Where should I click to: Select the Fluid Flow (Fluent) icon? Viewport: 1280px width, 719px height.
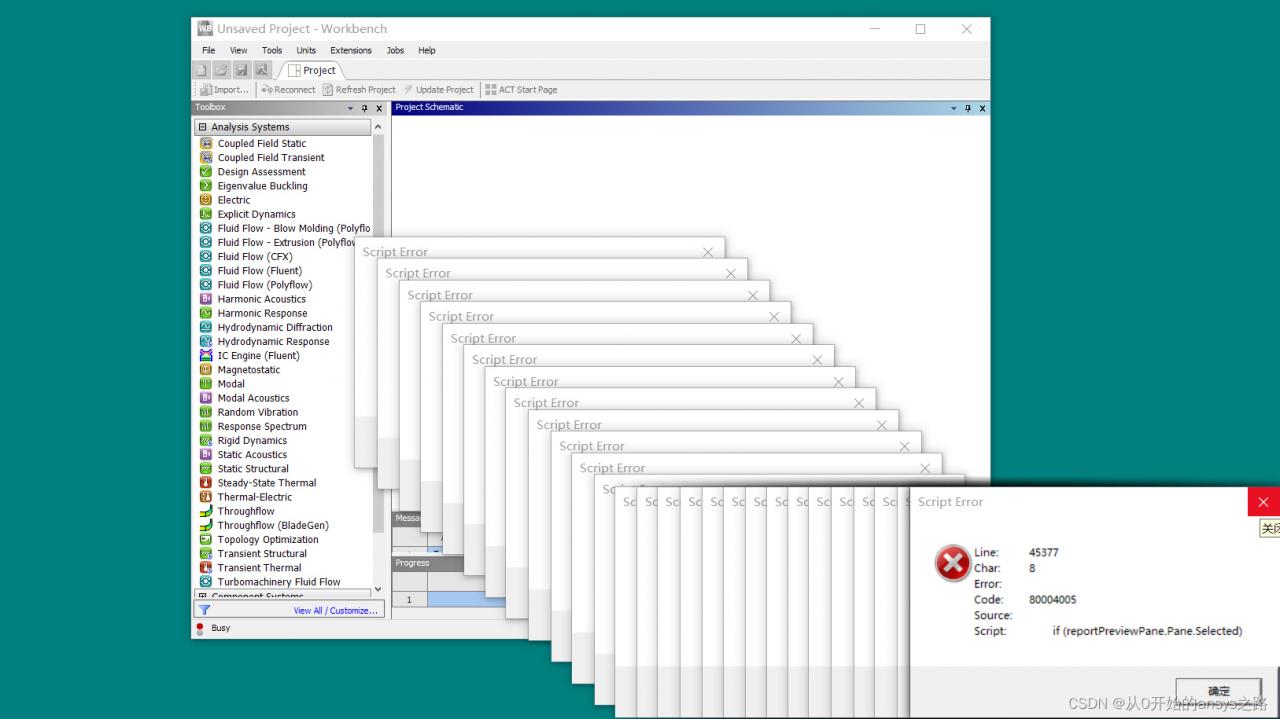pos(206,270)
